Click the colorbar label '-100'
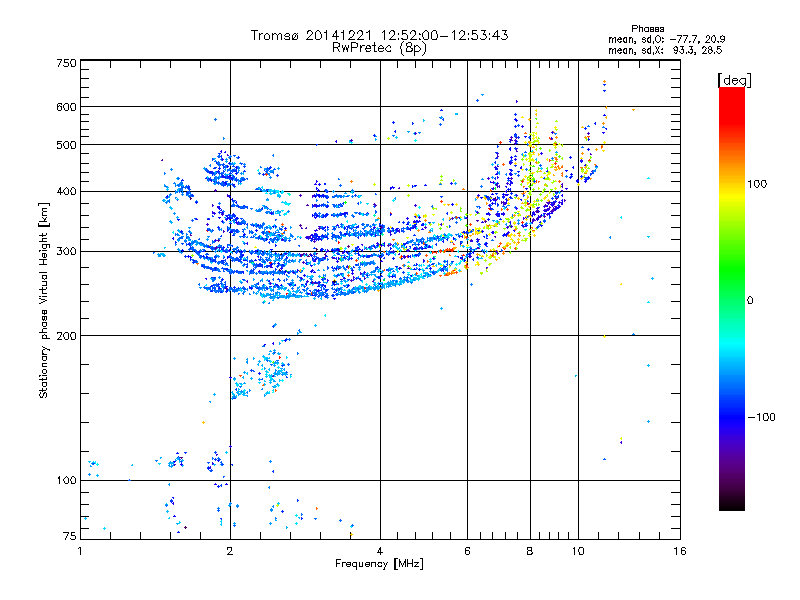The height and width of the screenshot is (600, 800). tap(761, 417)
